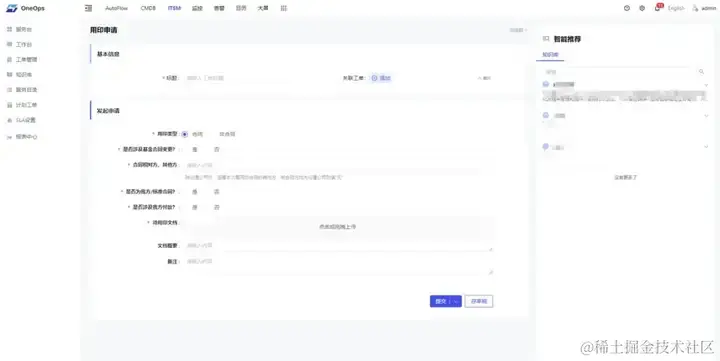The width and height of the screenshot is (720, 361).
Task: Open 知识库 from the left sidebar icon
Action: [x=9, y=74]
